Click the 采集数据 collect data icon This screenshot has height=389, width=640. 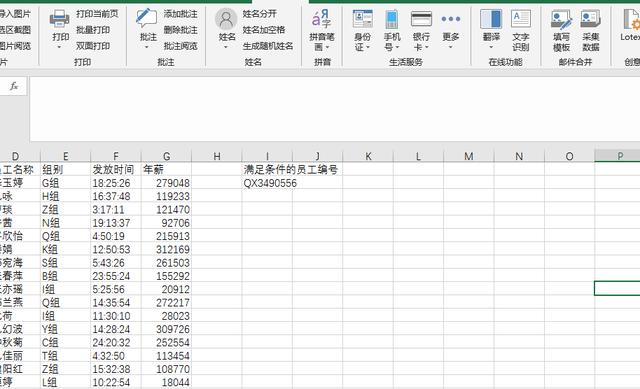click(x=591, y=19)
